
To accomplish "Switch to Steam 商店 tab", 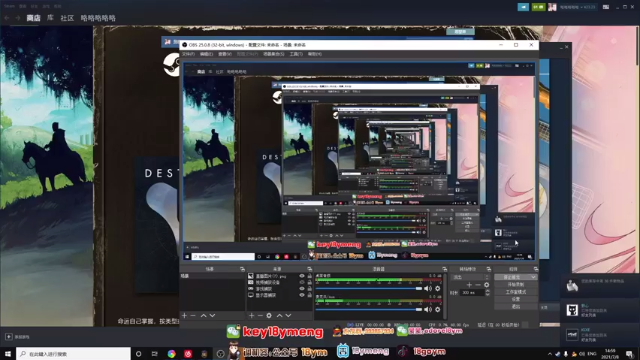I will click(x=33, y=18).
